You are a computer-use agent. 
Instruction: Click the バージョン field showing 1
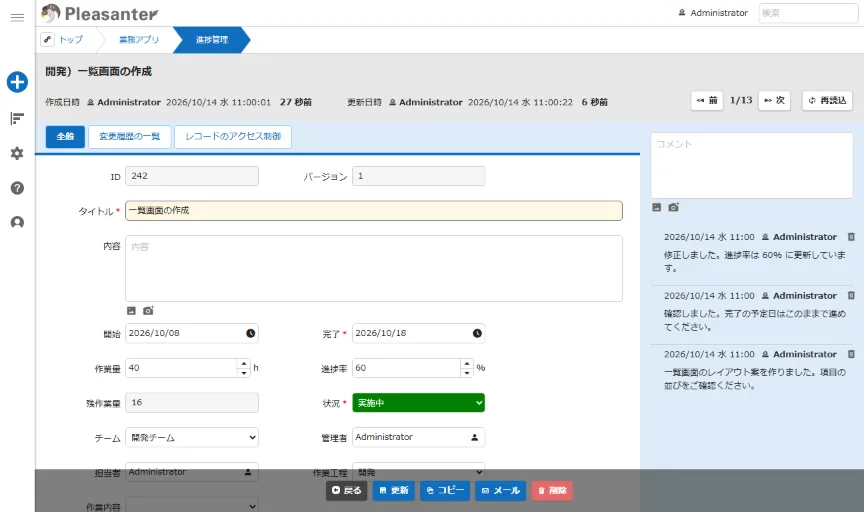[x=418, y=176]
